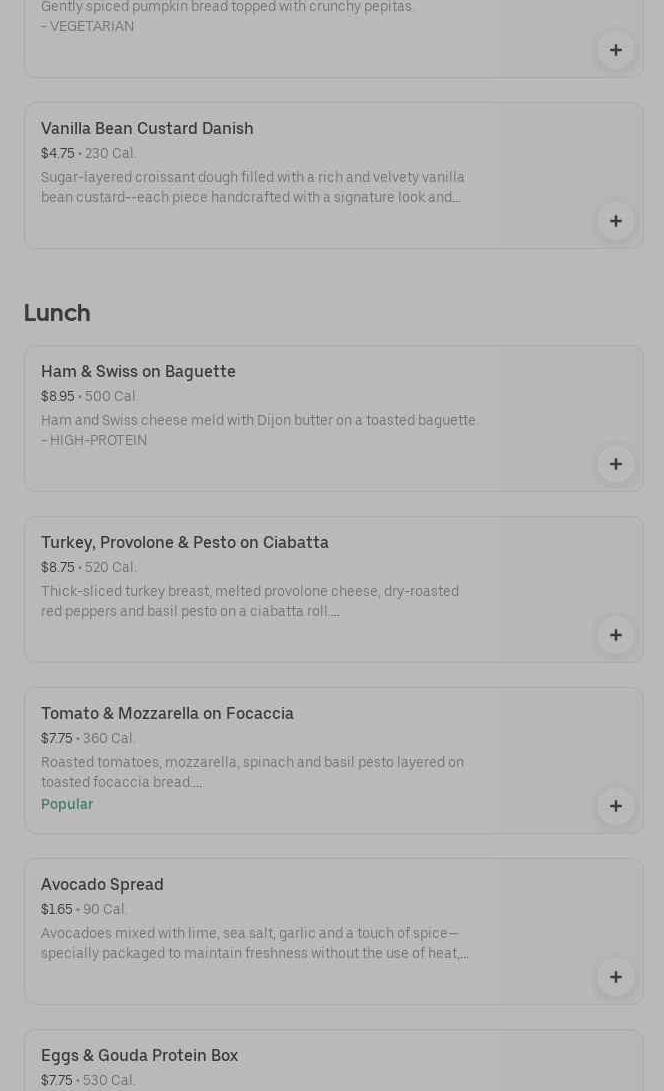Add Tomato & Mozzarella on Focaccia

pos(616,806)
